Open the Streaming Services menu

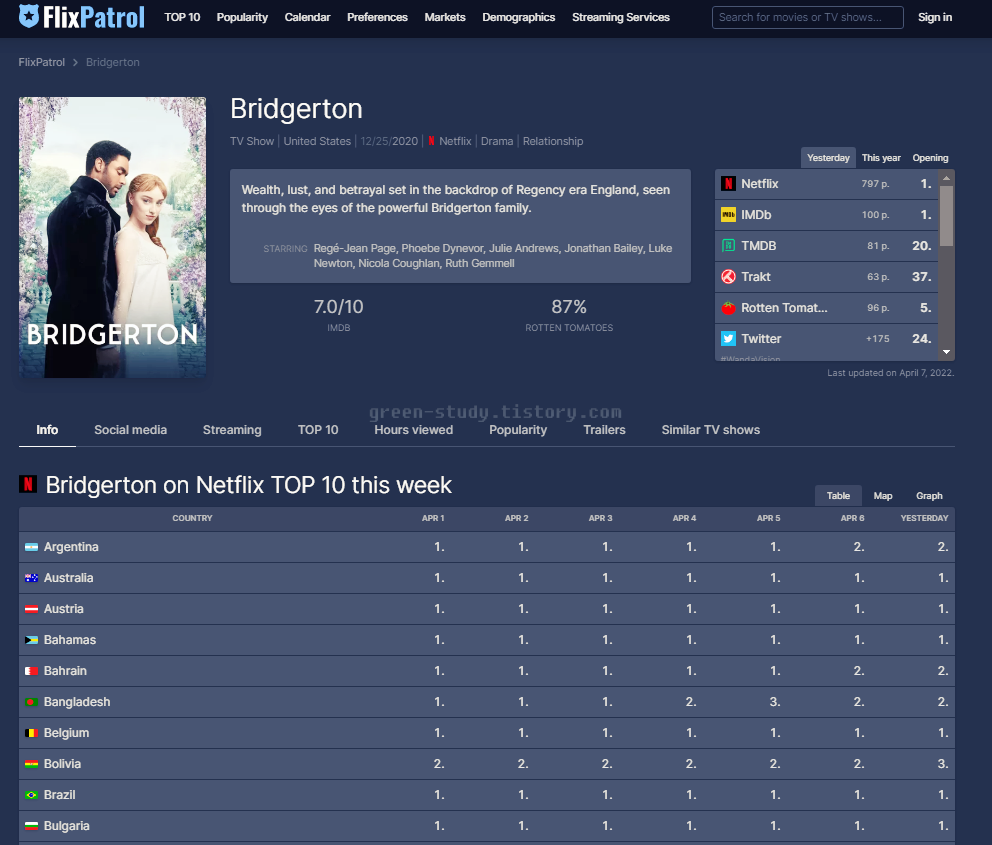point(621,17)
